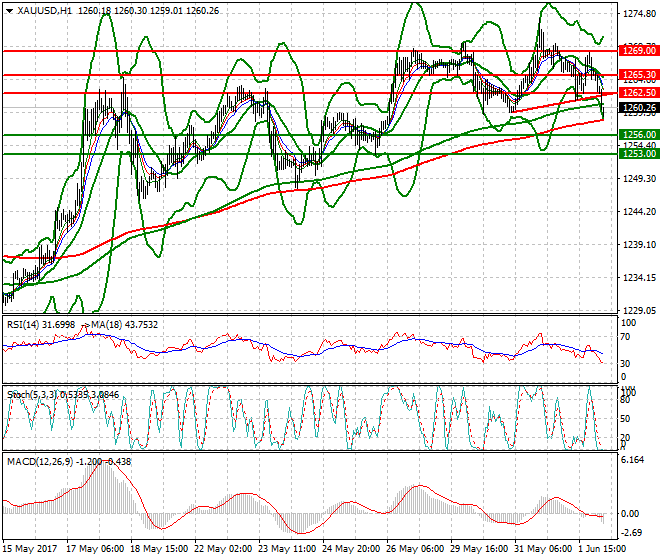This screenshot has height=560, width=660.
Task: Click the 1 Jun 15:00 time axis label
Action: [x=603, y=549]
